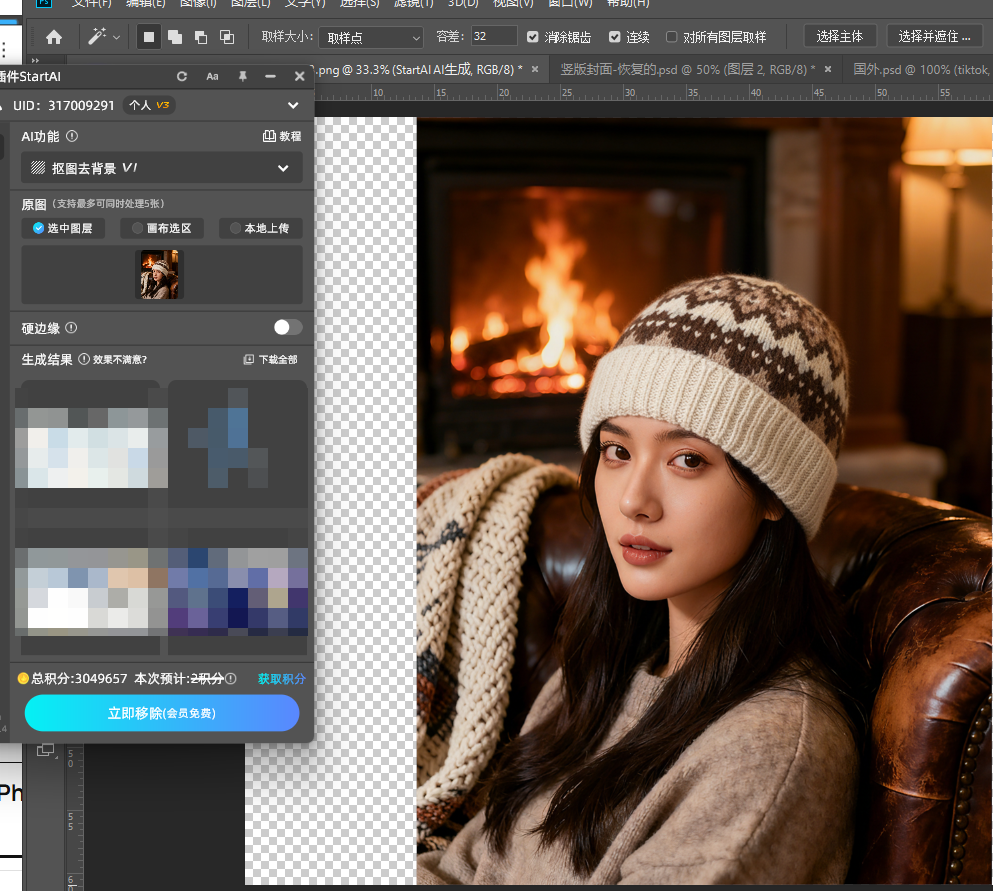Viewport: 993px width, 891px height.
Task: Expand the UID account chevron
Action: [x=293, y=105]
